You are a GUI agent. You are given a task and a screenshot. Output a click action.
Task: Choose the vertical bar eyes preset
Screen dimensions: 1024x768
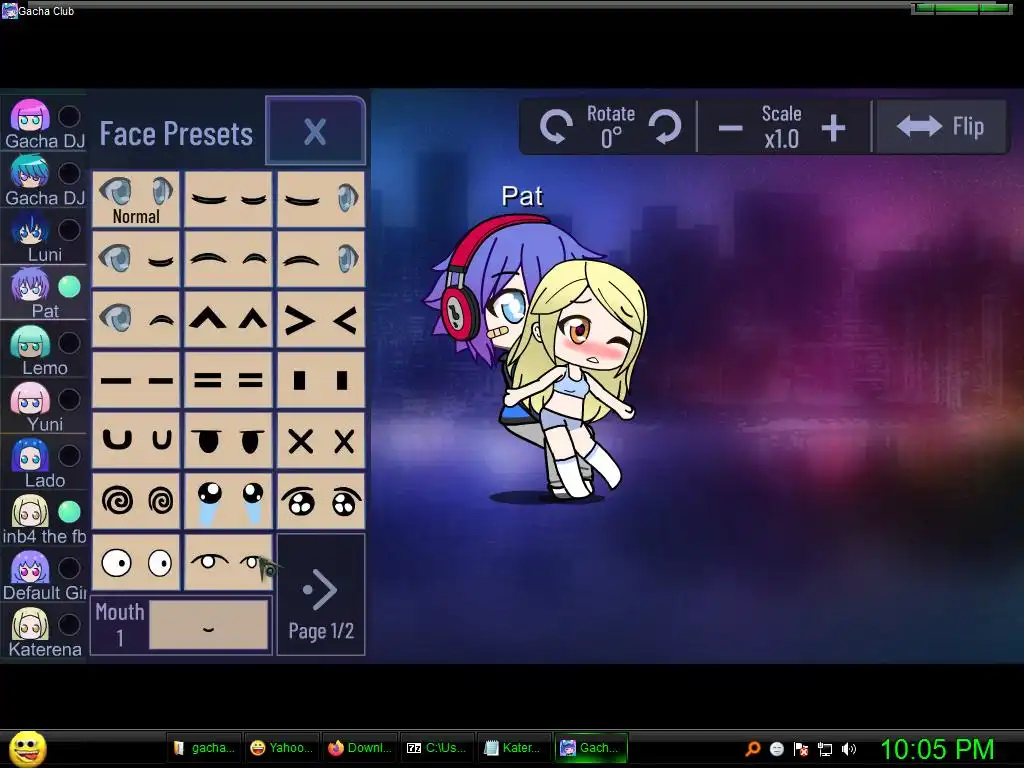pyautogui.click(x=321, y=379)
